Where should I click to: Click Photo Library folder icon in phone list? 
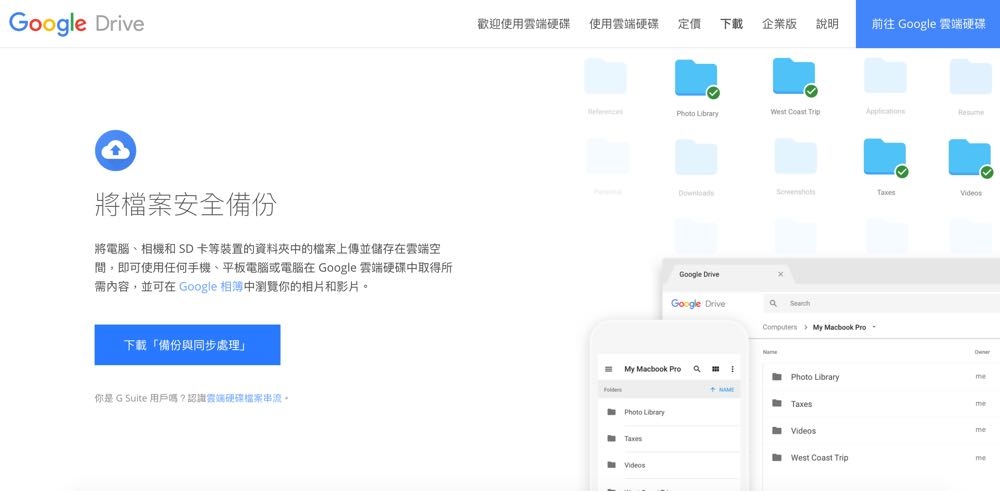tap(611, 412)
